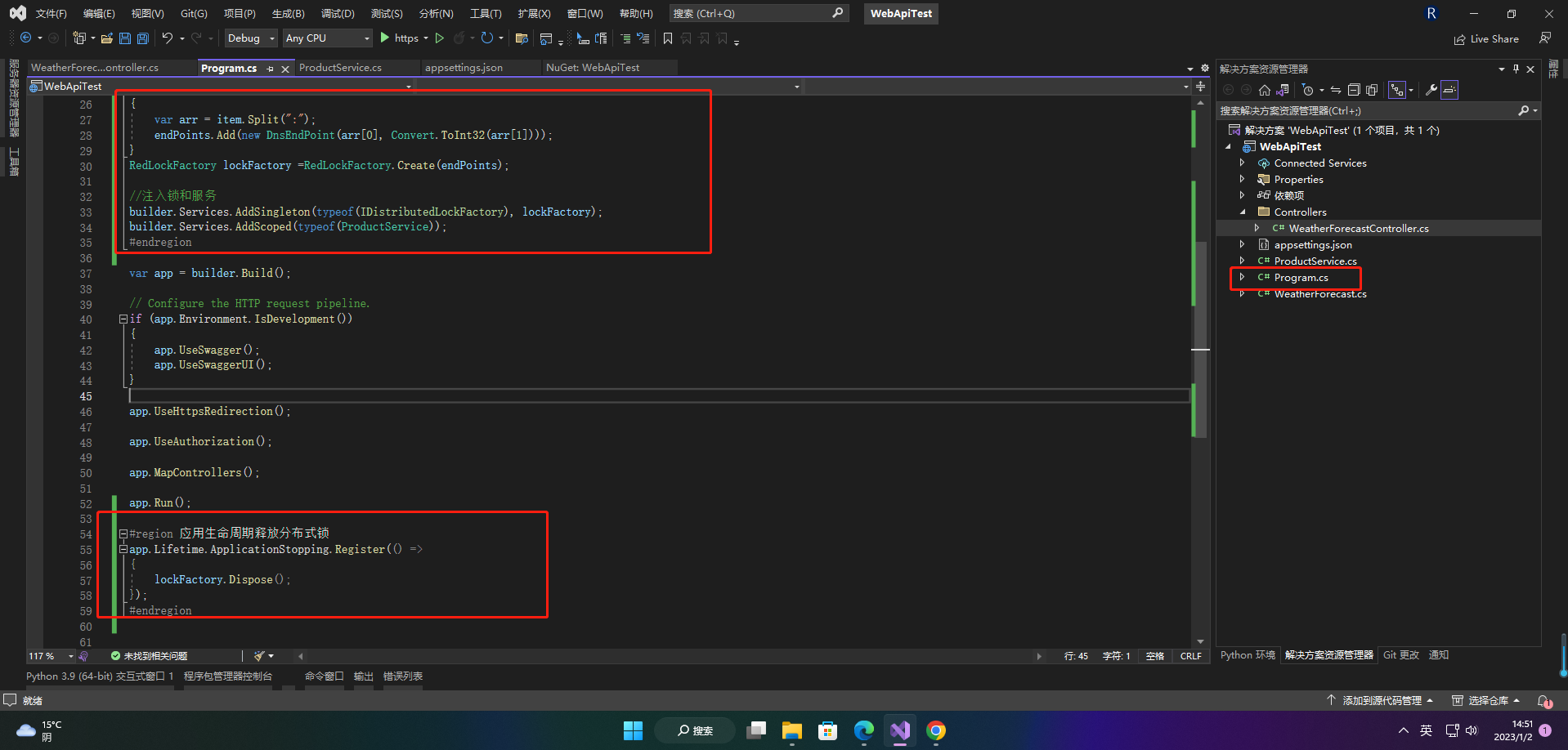Click the Live Share button
Screen dimensions: 1568x750
(1486, 39)
